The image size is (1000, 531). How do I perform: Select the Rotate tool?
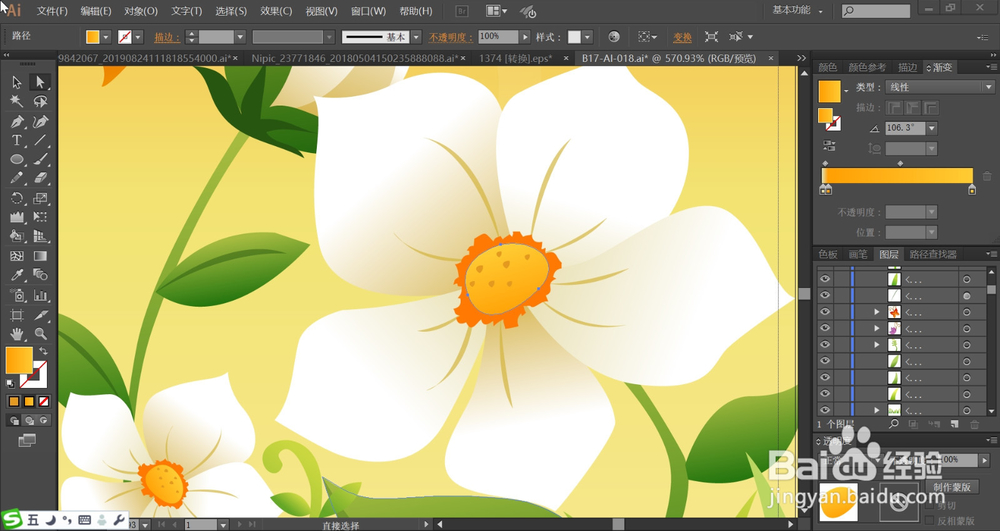tap(17, 198)
